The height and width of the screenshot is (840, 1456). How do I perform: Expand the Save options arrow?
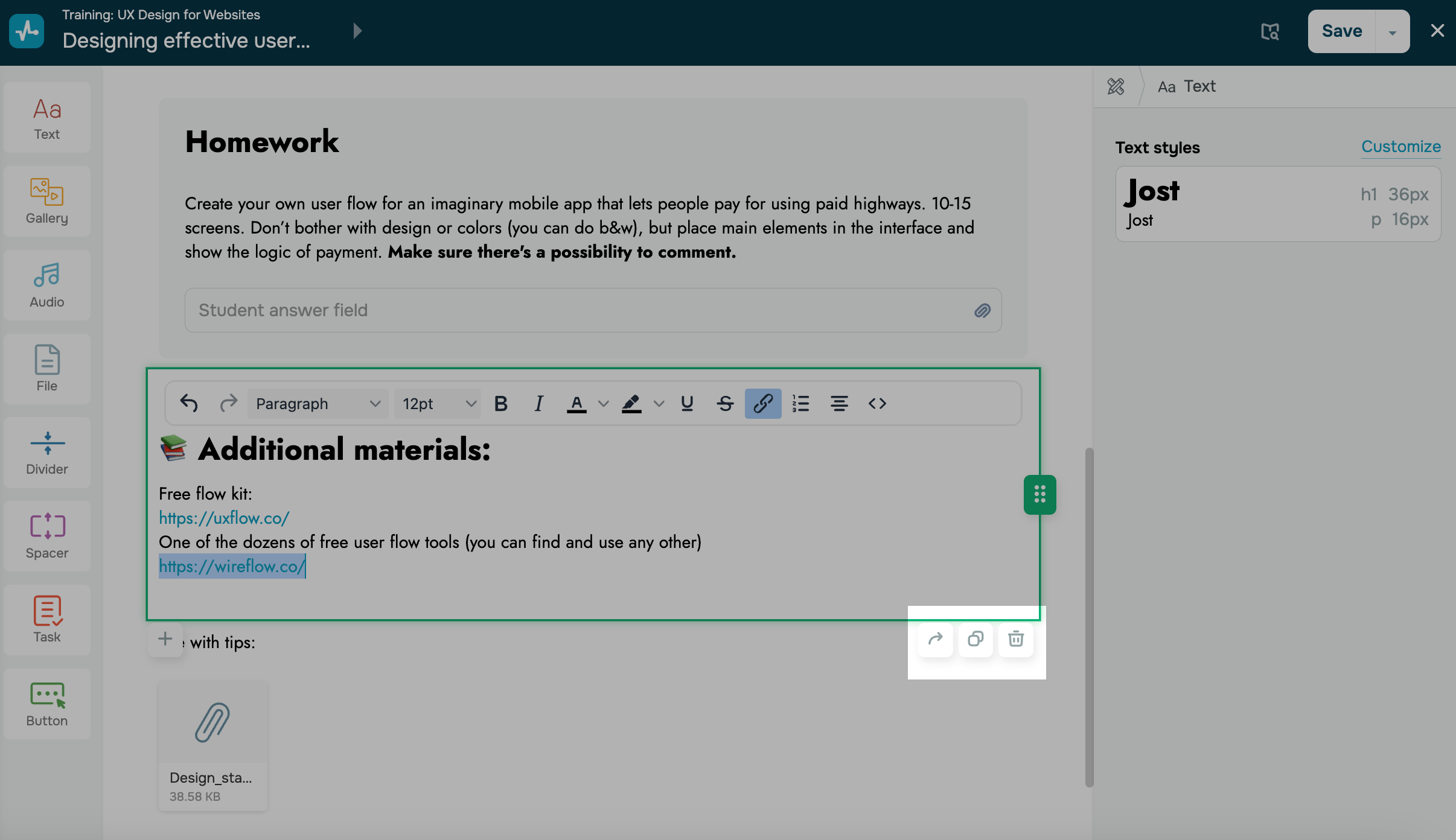[x=1392, y=31]
